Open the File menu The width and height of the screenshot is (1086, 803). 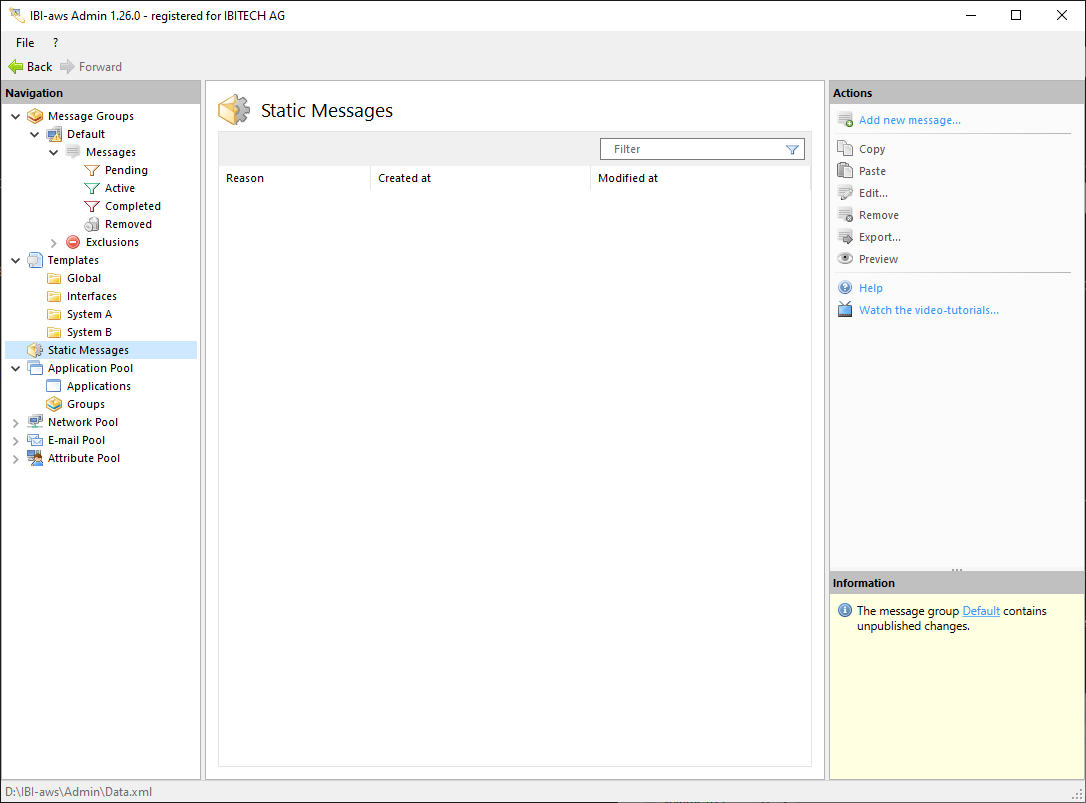point(25,43)
